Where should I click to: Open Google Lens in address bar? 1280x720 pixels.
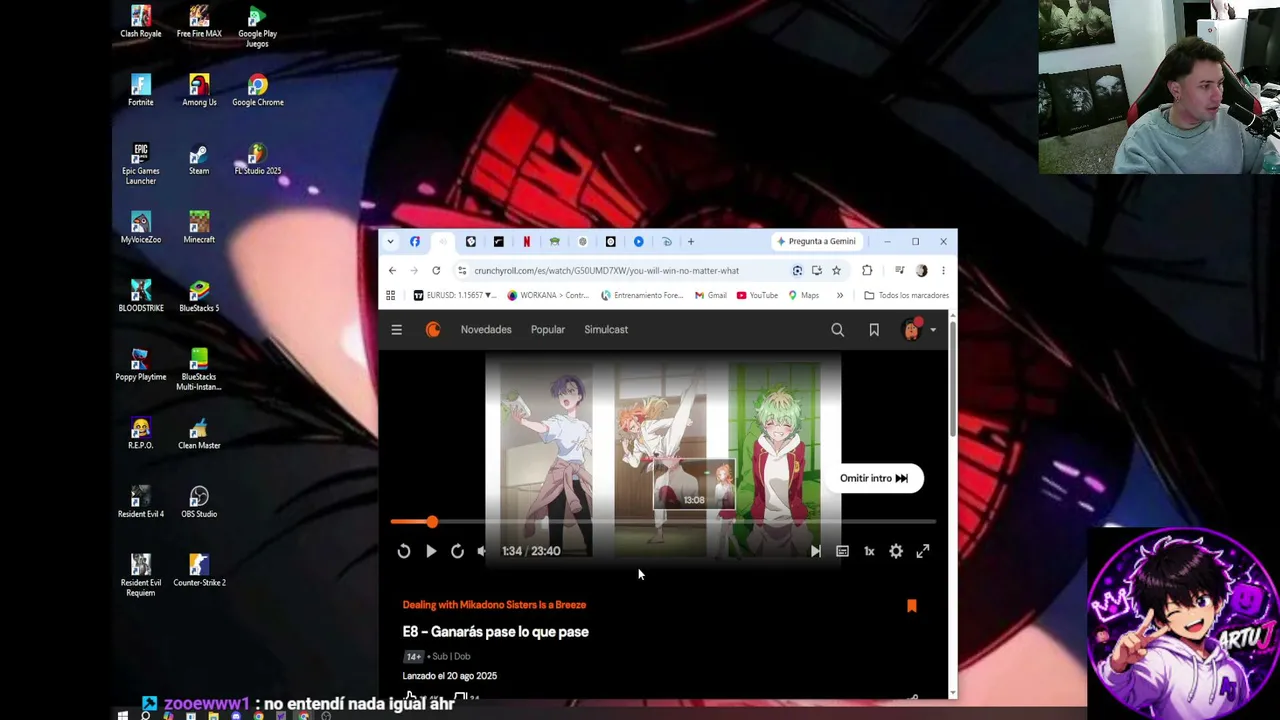797,270
